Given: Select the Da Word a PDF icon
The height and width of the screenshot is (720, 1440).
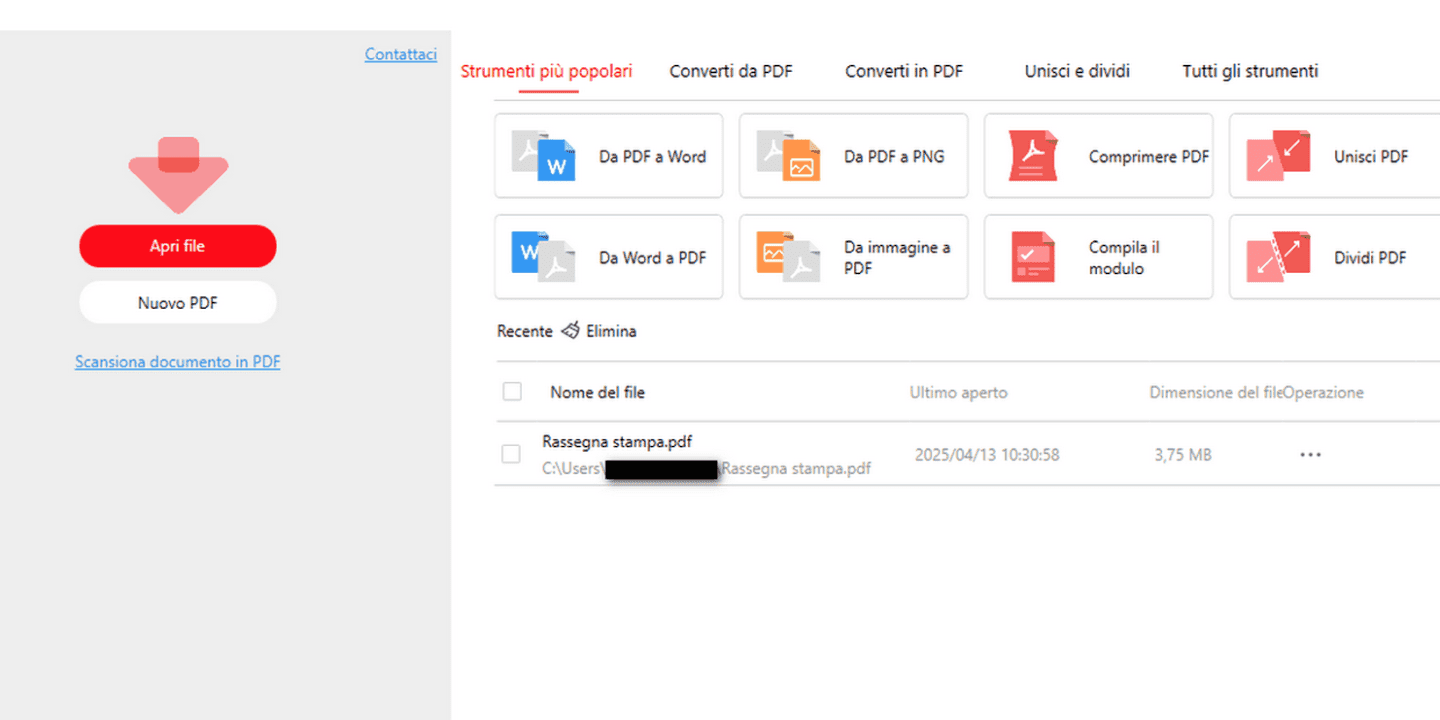Looking at the screenshot, I should coord(543,257).
